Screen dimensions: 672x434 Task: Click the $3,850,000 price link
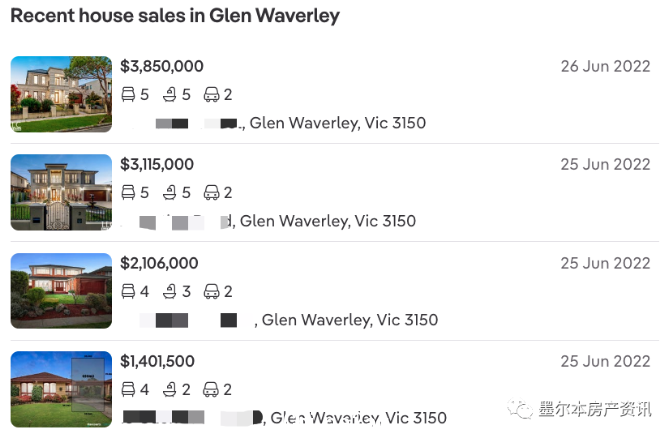[x=162, y=66]
